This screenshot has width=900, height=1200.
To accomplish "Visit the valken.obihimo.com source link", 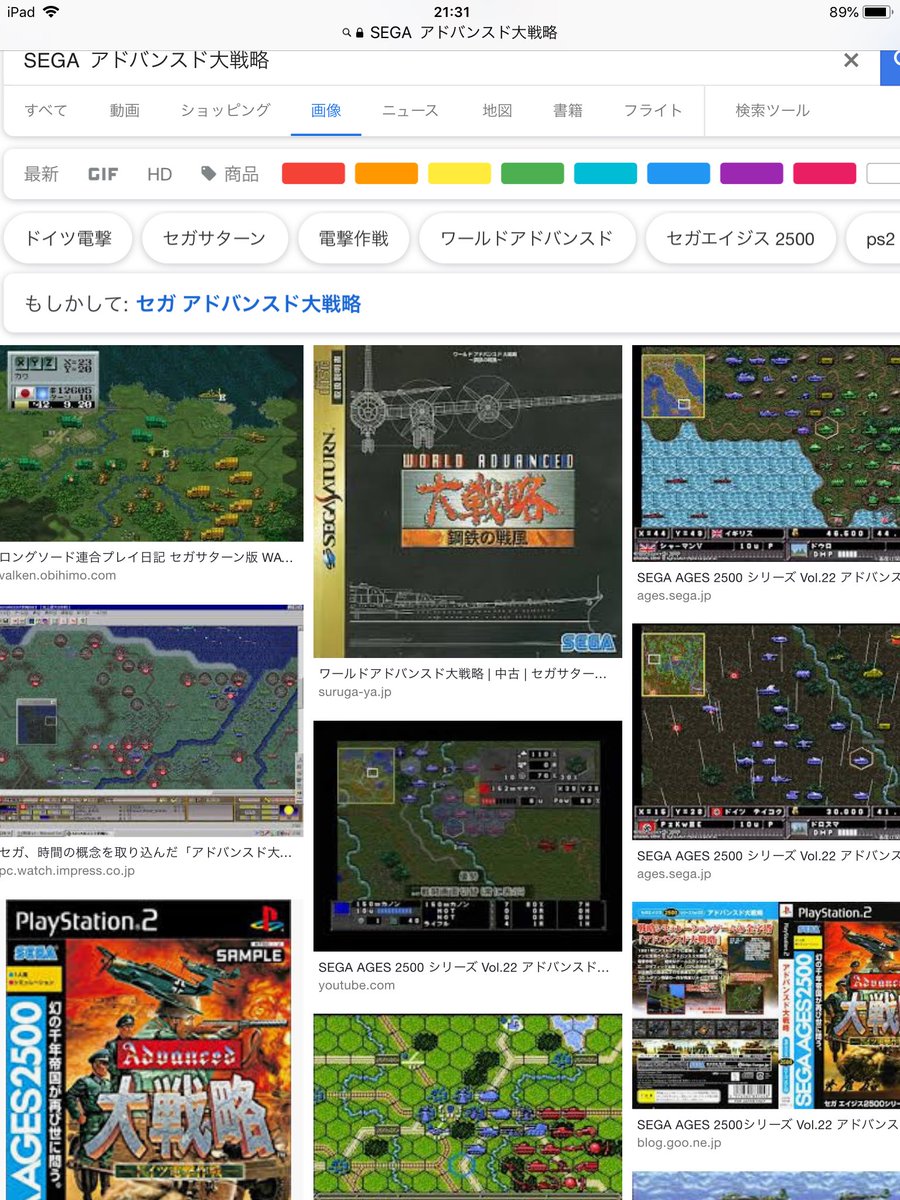I will click(58, 575).
